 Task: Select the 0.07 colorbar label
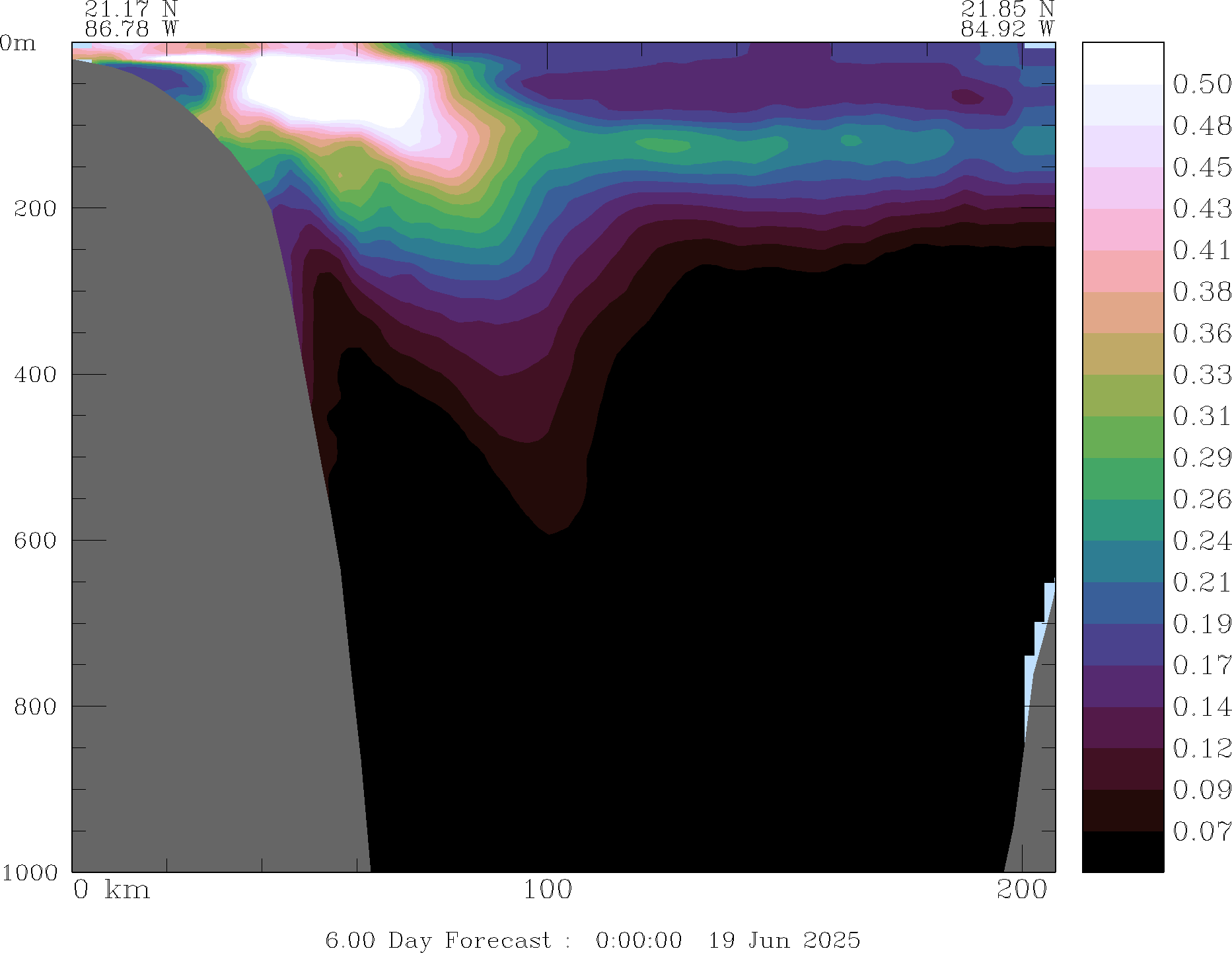click(1201, 831)
